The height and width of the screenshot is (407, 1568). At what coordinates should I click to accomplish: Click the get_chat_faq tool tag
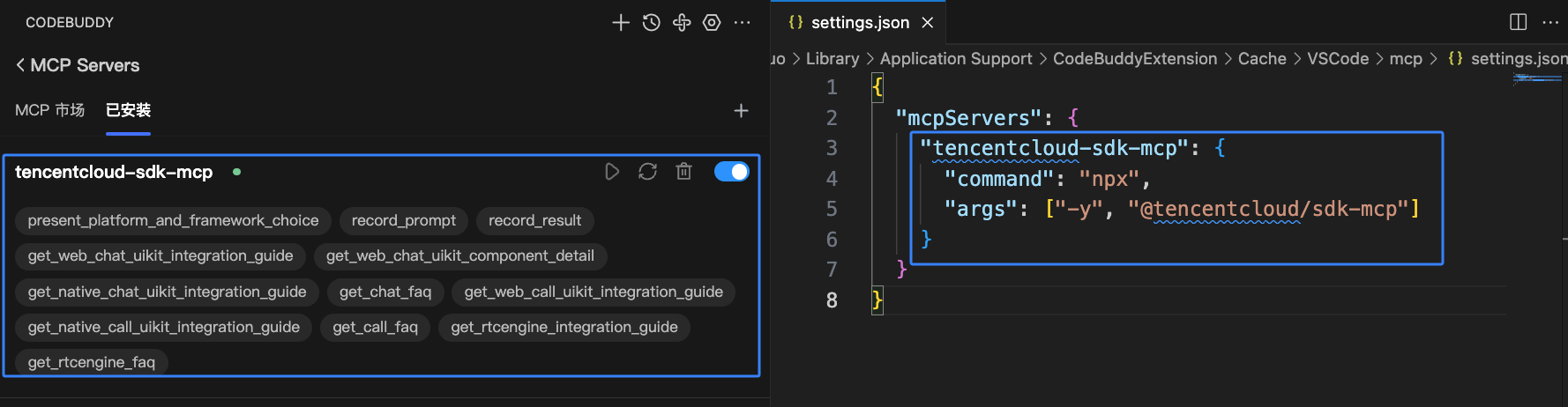pos(385,292)
